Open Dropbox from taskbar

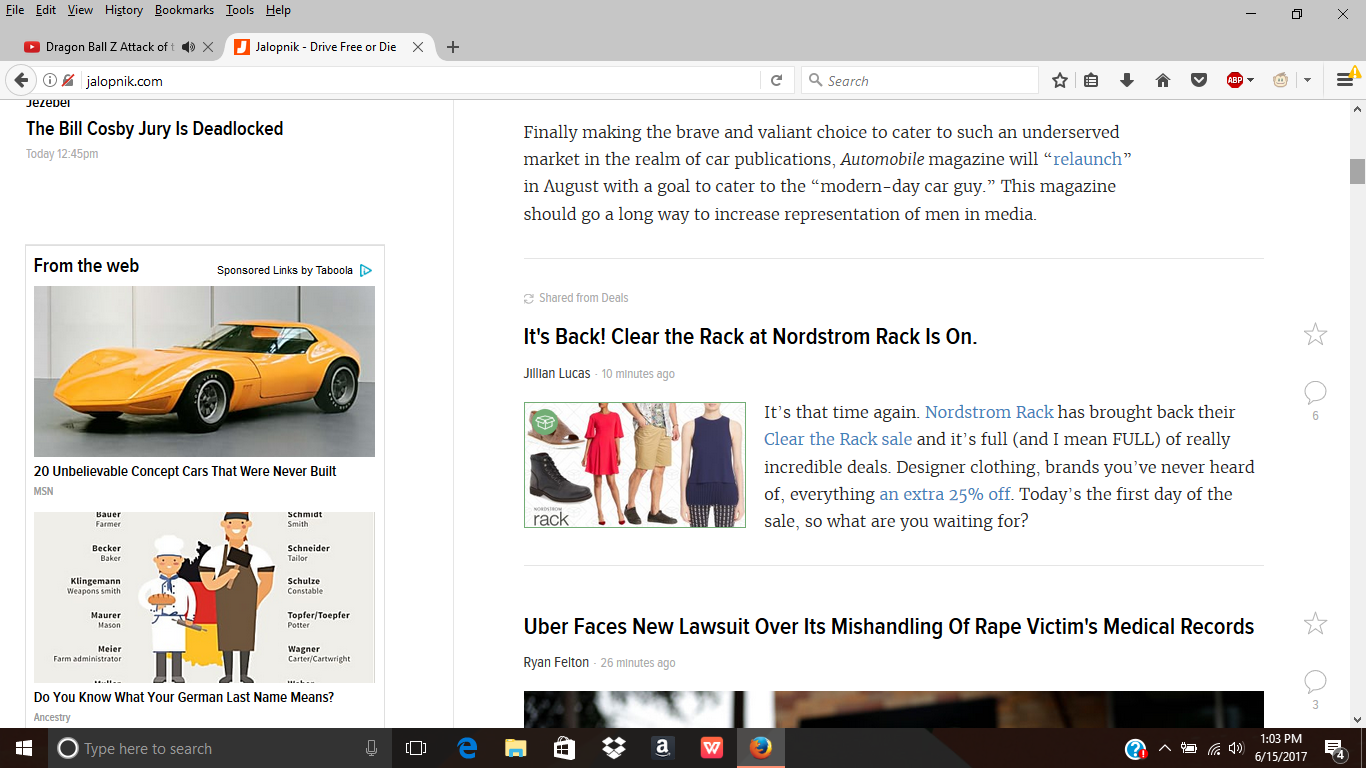(613, 748)
